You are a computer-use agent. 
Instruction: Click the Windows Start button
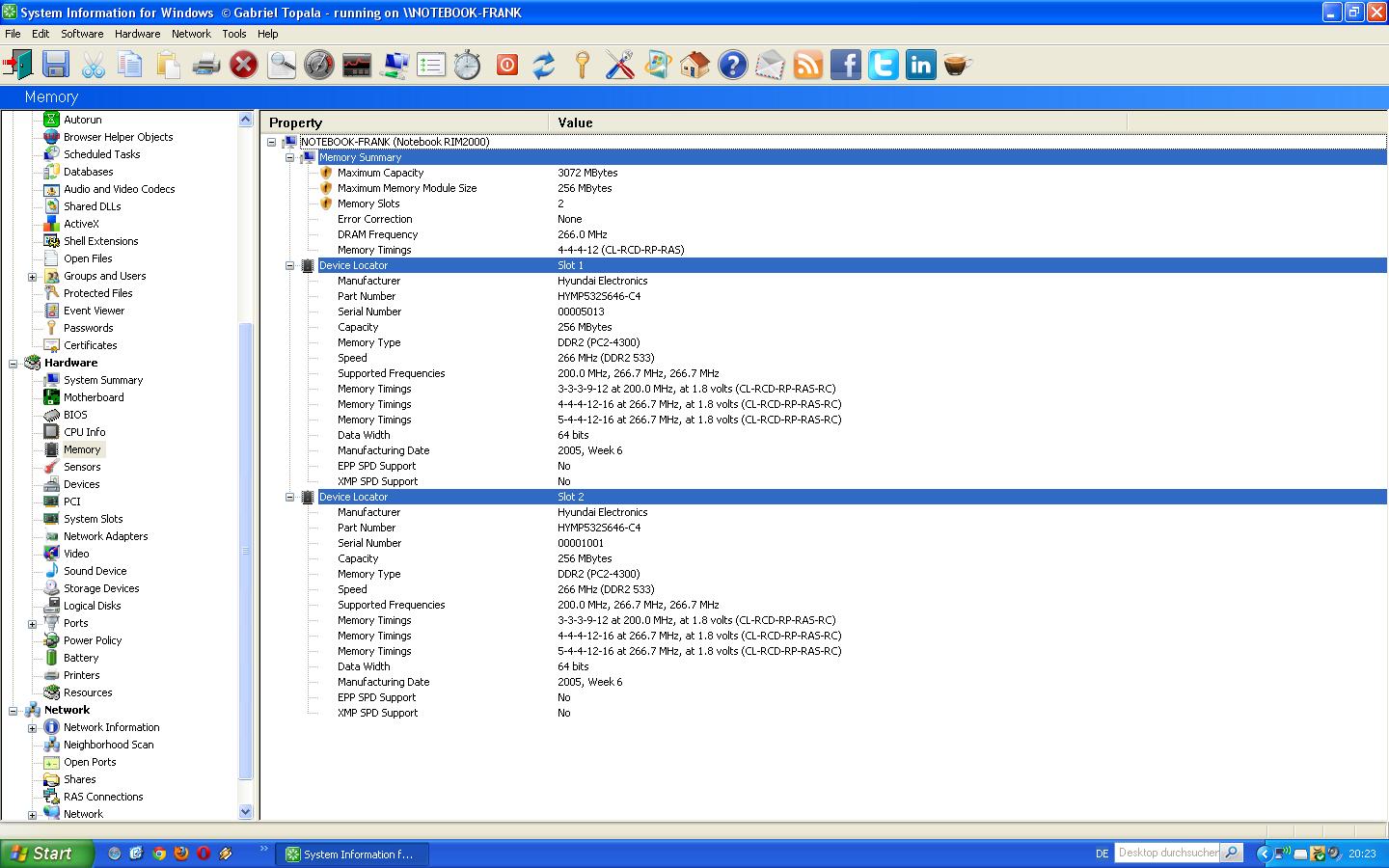(x=46, y=854)
